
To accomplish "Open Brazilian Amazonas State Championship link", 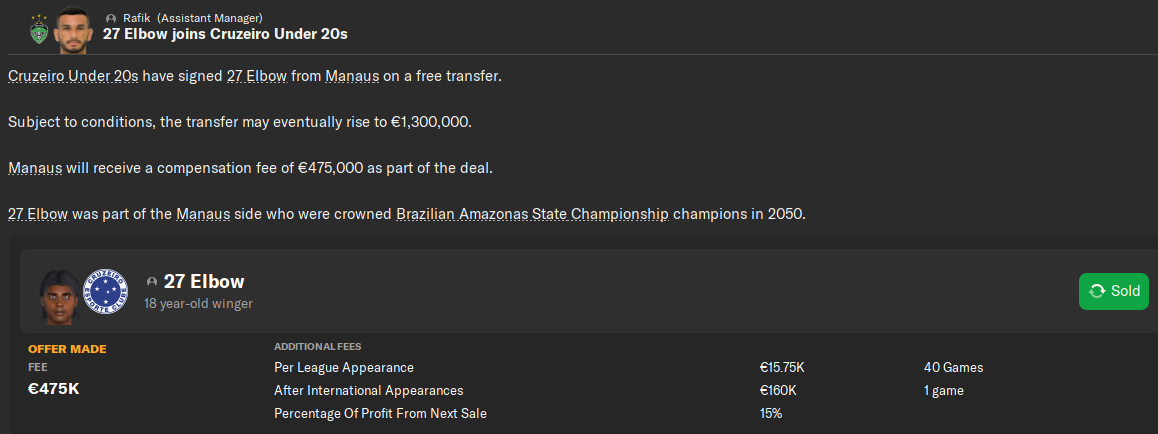I will (531, 214).
